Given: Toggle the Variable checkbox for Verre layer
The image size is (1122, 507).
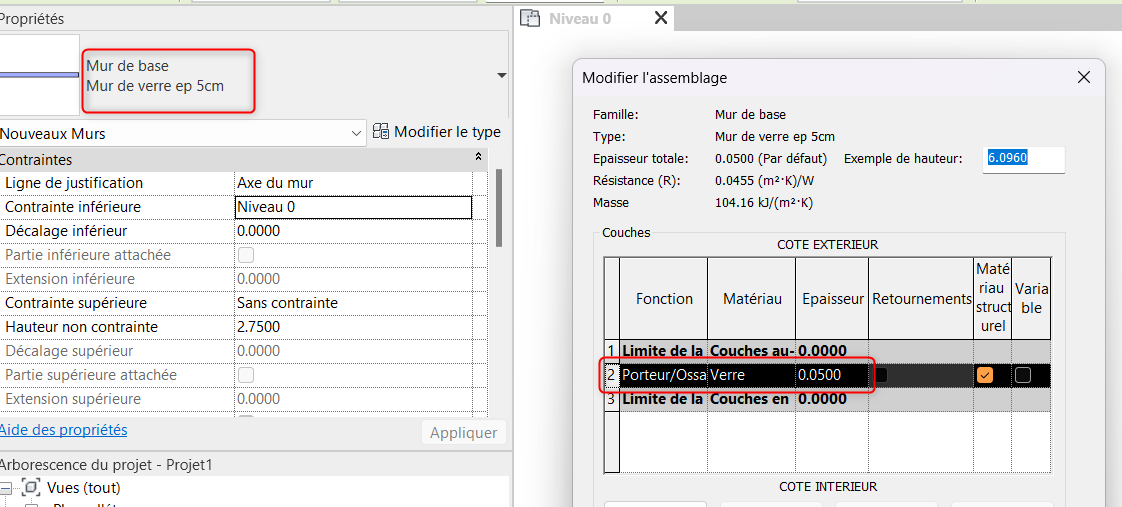Looking at the screenshot, I should (1023, 375).
